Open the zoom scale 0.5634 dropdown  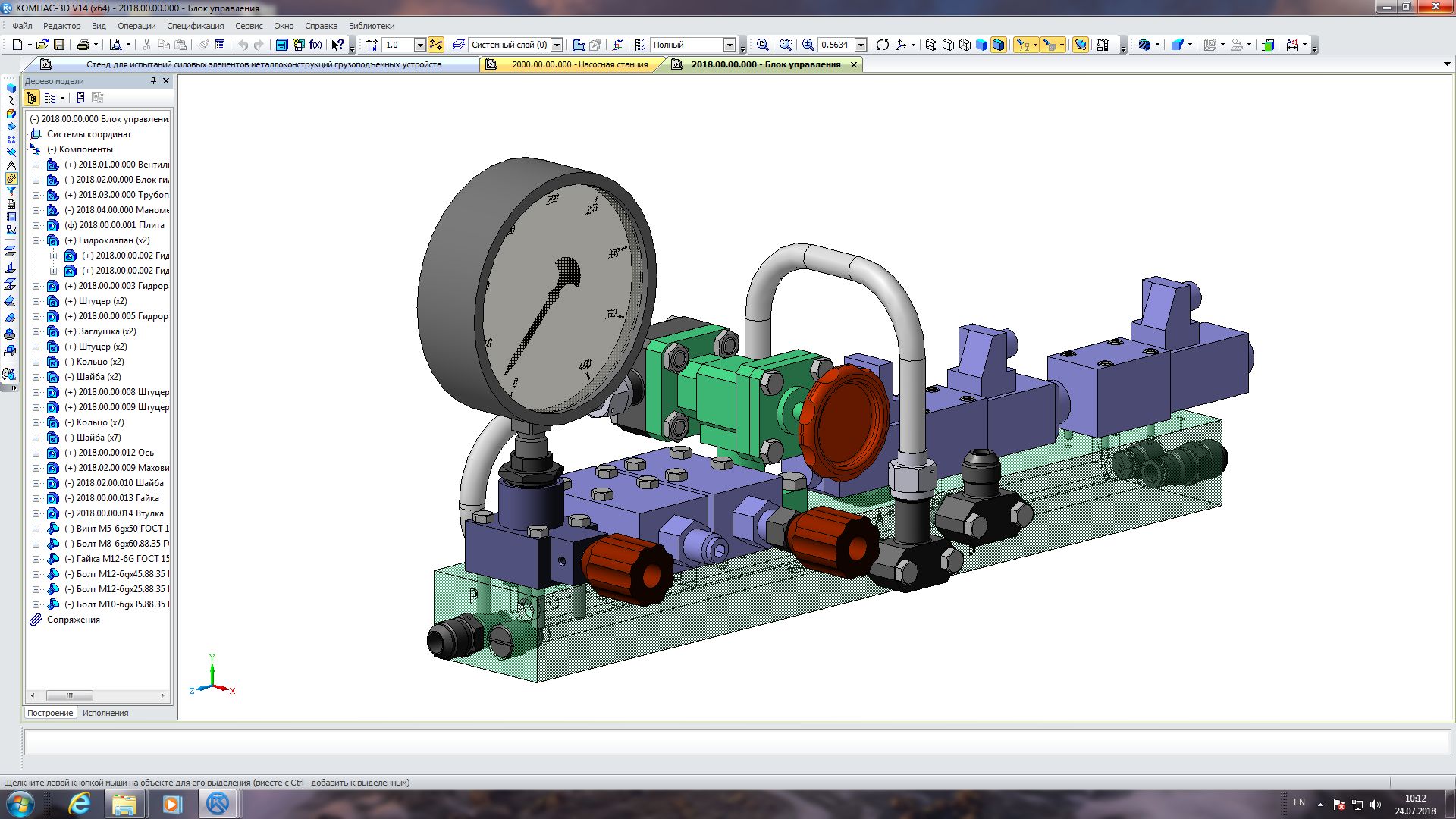[x=861, y=45]
